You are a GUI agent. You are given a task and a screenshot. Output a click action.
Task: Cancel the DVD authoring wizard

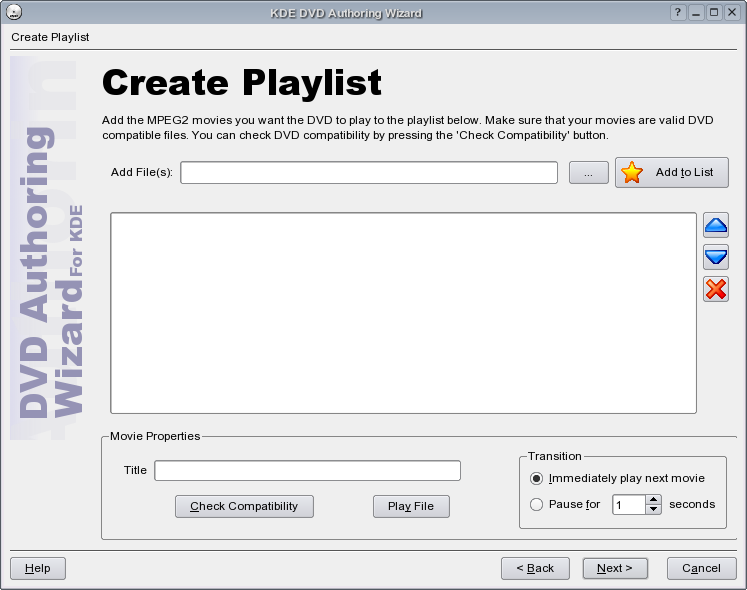point(701,569)
